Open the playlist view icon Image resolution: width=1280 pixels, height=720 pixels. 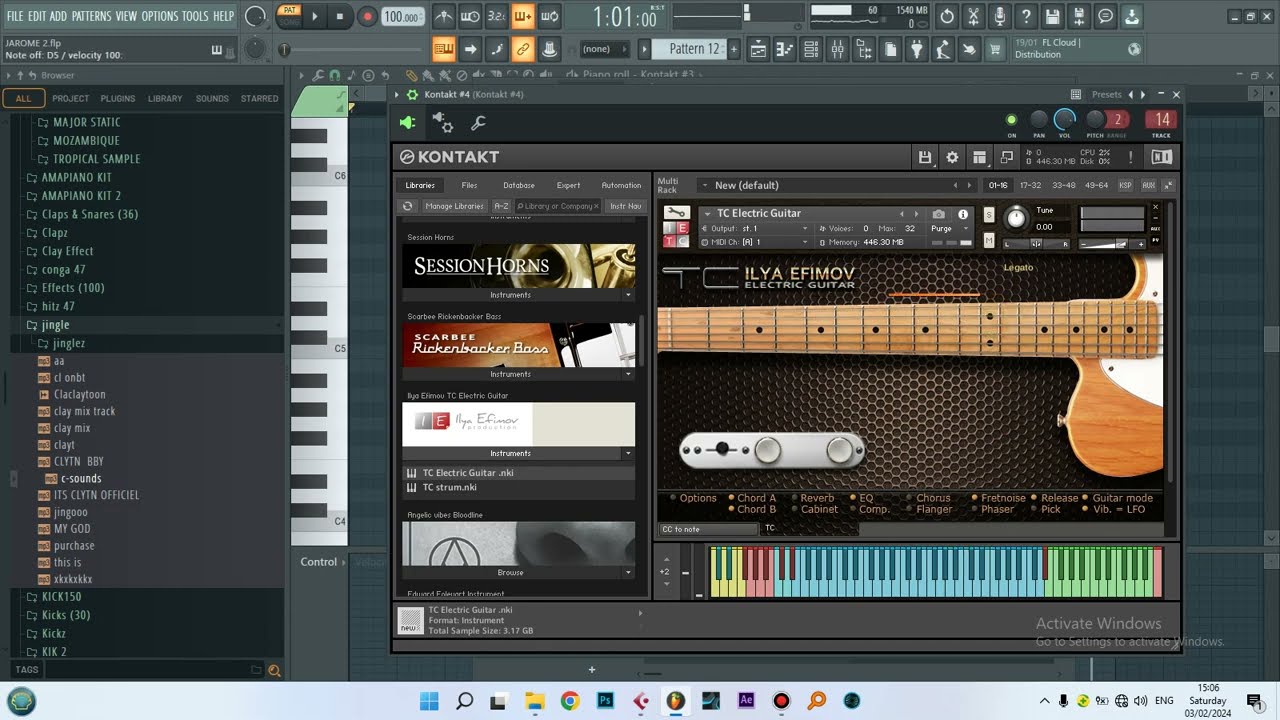[x=758, y=49]
